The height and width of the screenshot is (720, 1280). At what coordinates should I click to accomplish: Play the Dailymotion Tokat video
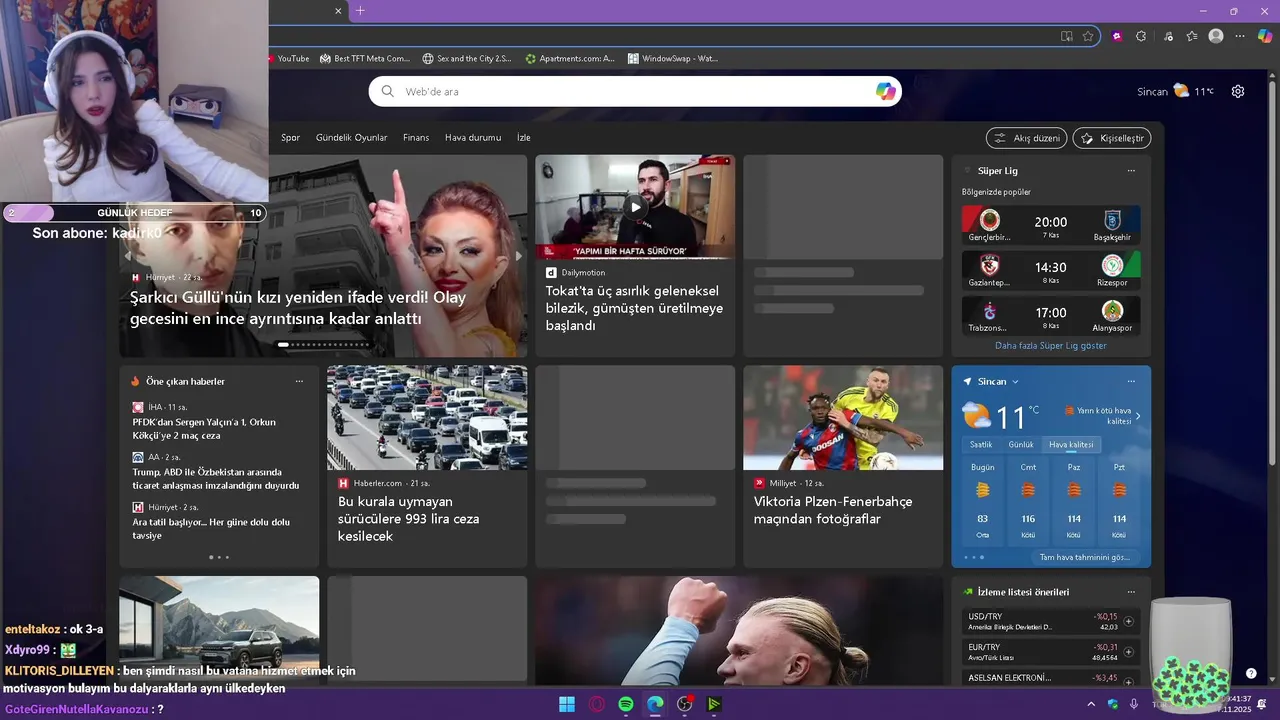(635, 207)
